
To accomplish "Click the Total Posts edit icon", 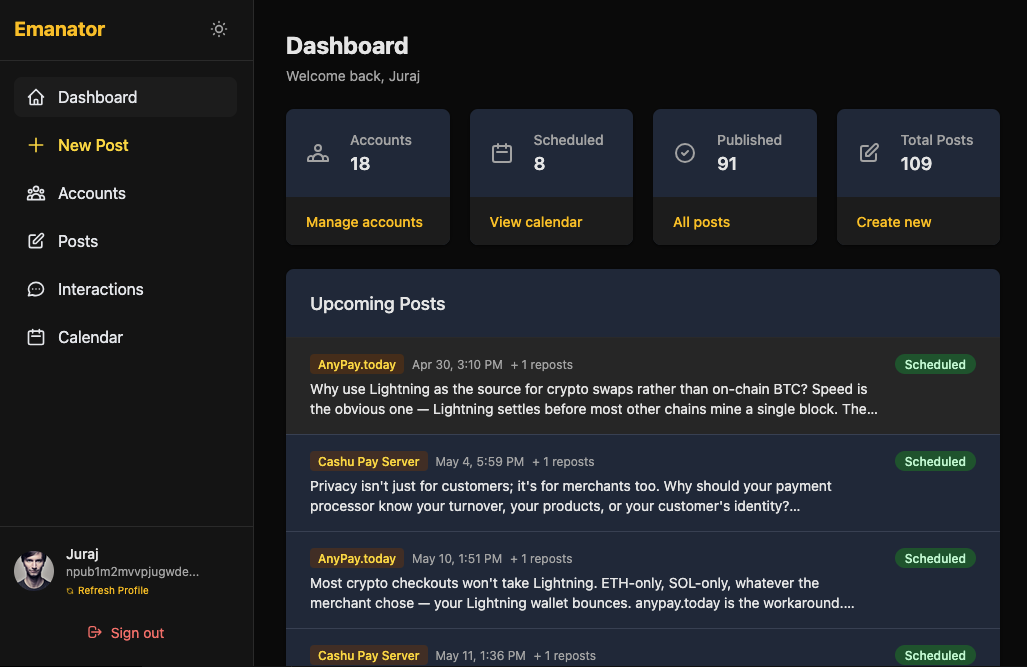I will 869,153.
